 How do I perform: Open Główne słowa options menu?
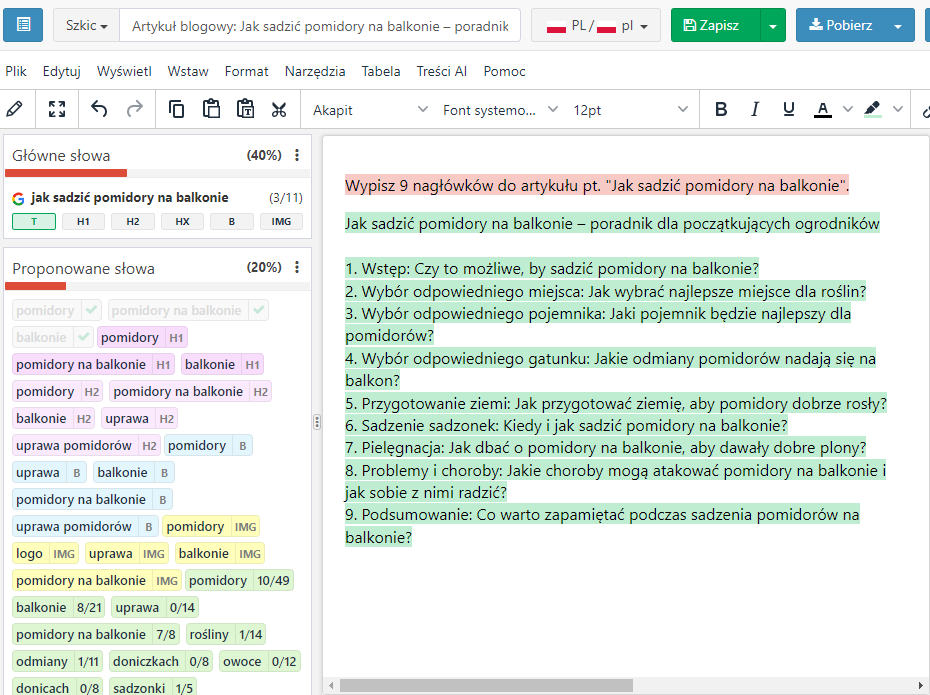[x=297, y=155]
